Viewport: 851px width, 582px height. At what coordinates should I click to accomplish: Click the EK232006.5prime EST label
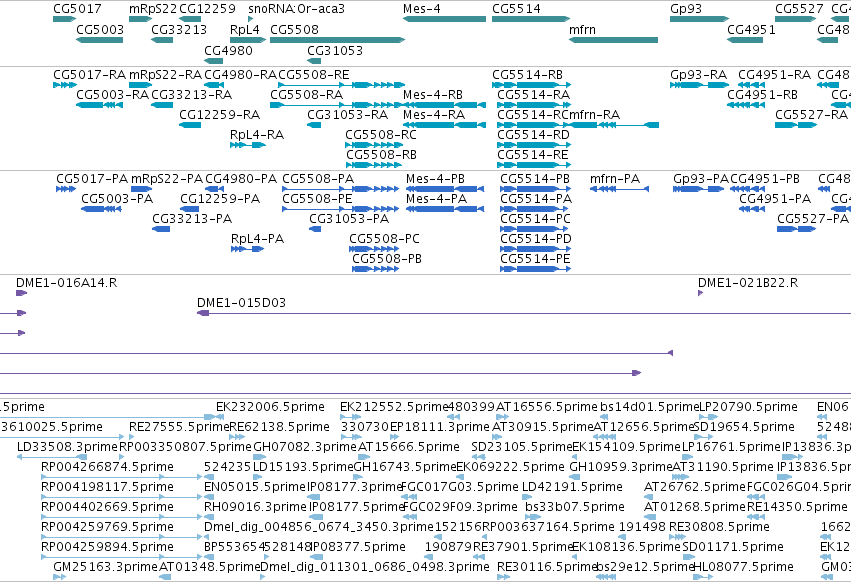point(270,407)
